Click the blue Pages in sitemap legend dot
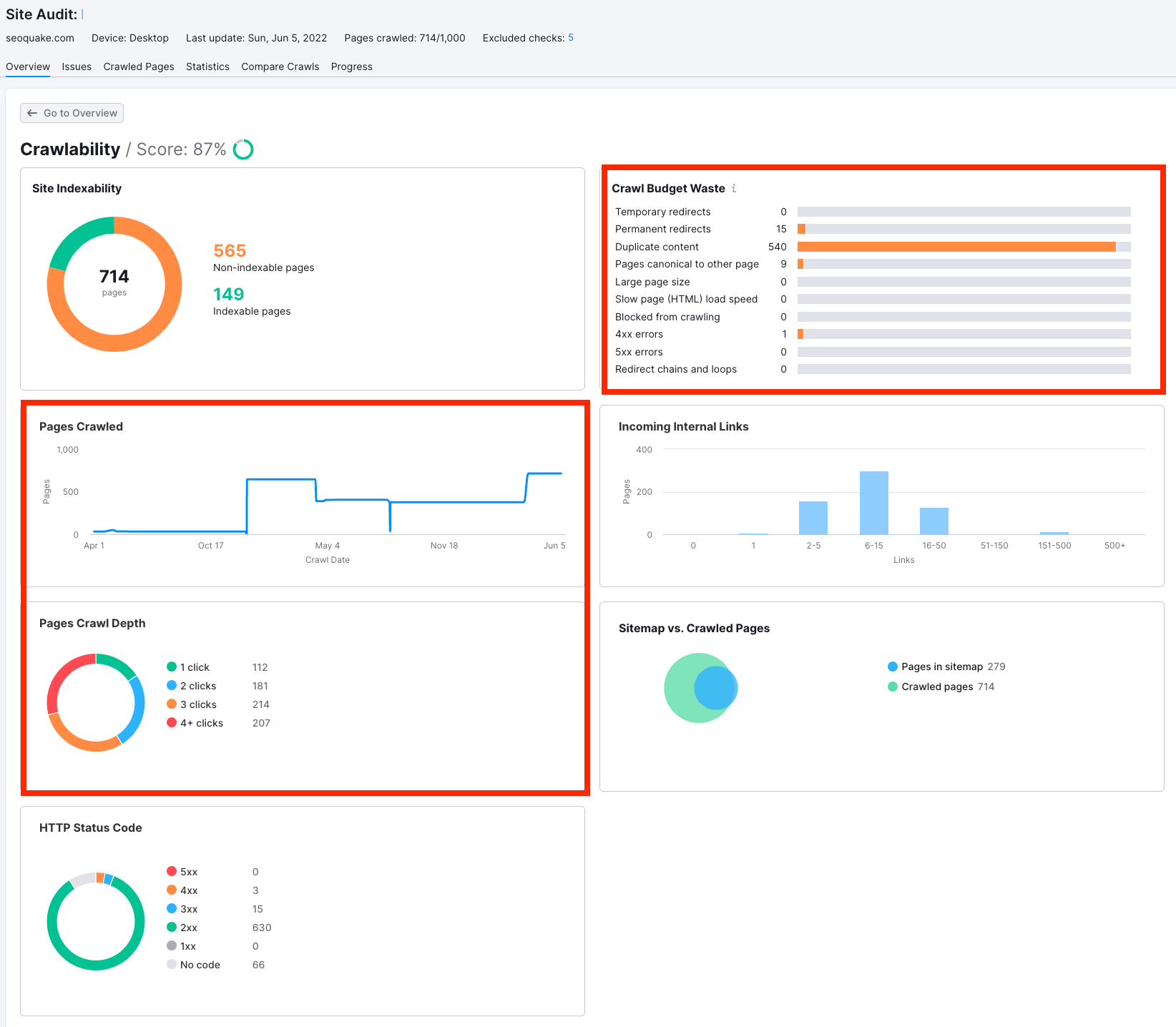Screen dimensions: 1176x1027 pyautogui.click(x=892, y=666)
